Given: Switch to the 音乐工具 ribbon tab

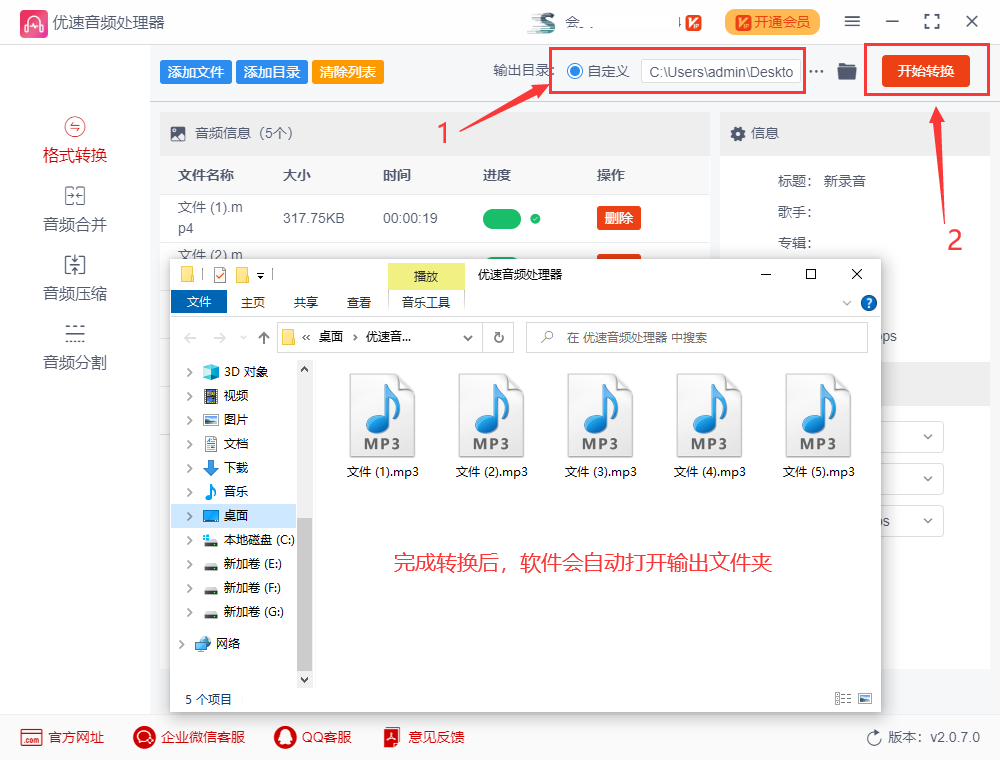Looking at the screenshot, I should (426, 302).
